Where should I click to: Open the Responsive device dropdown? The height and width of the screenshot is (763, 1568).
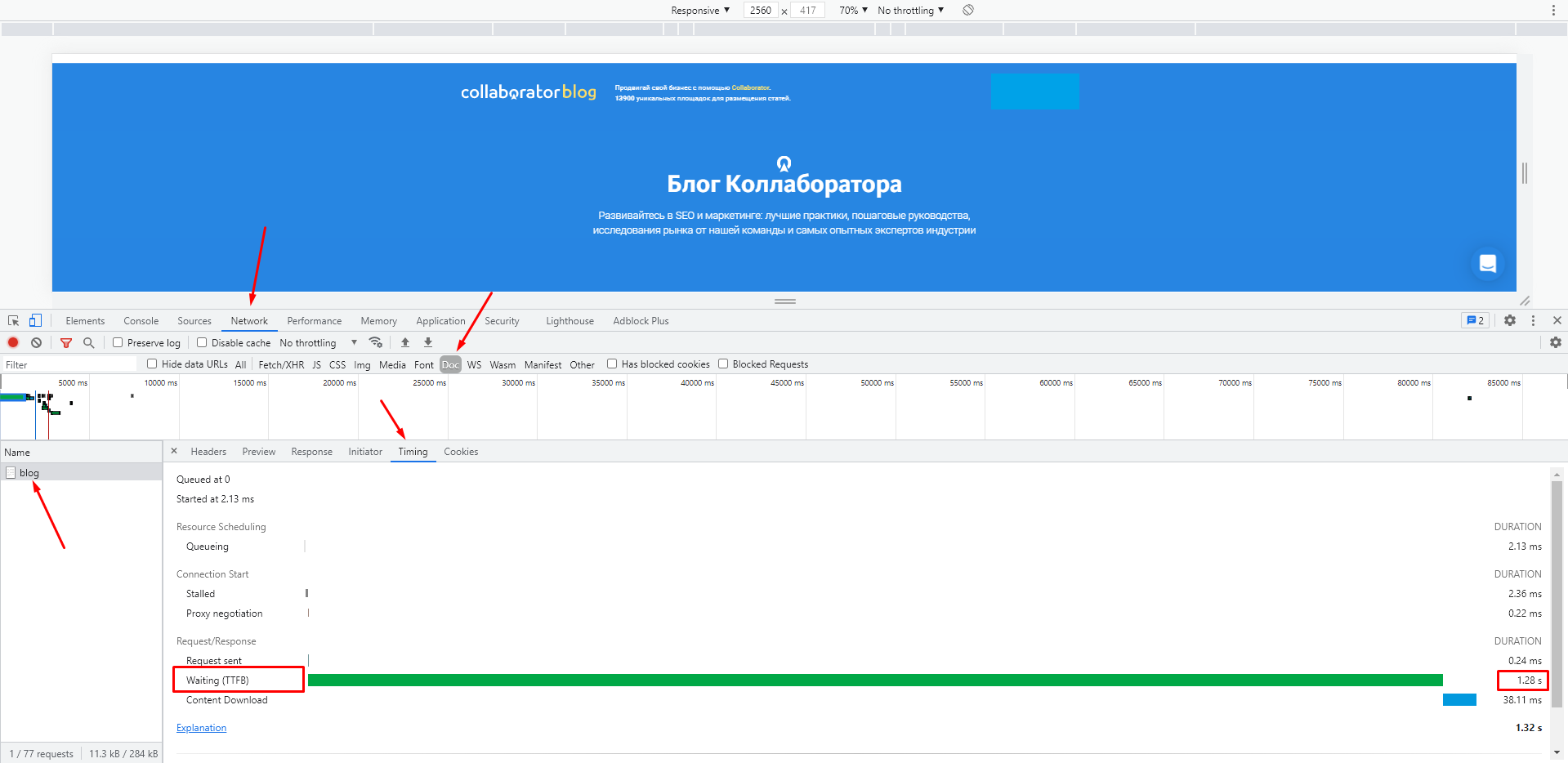pos(699,11)
